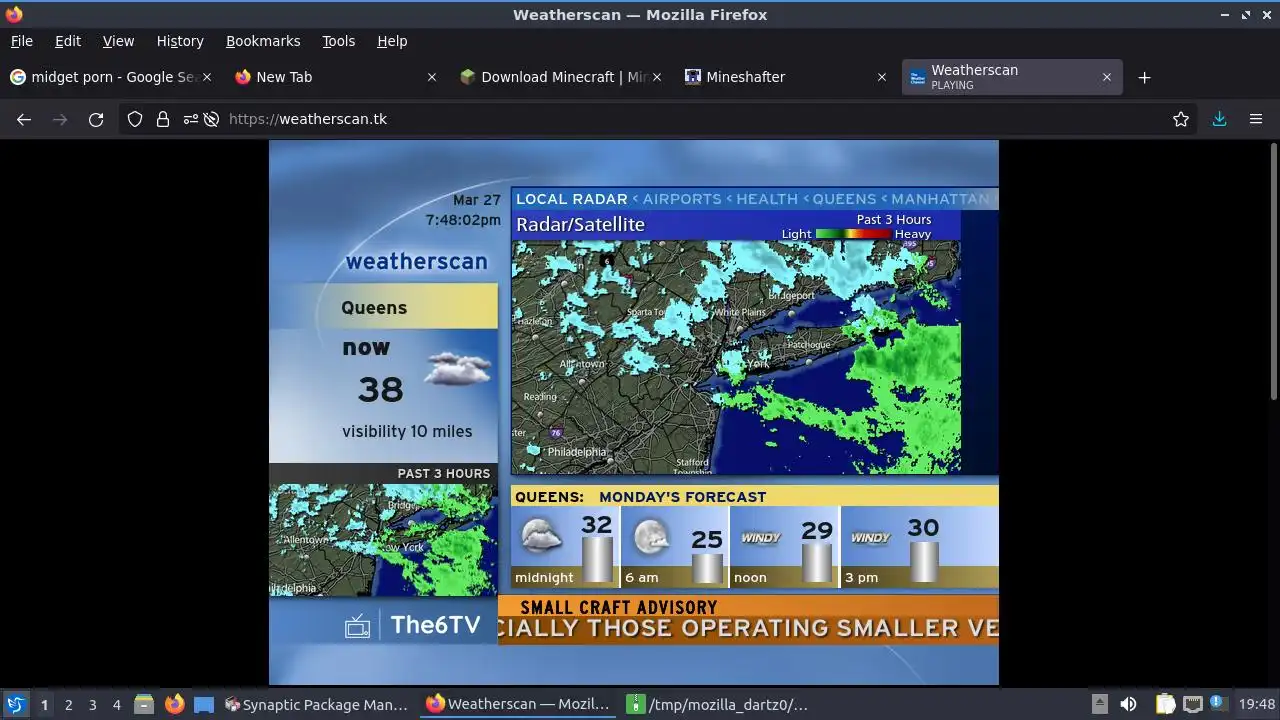Screen dimensions: 1280x720
Task: Click the The6TV television icon
Action: (x=357, y=627)
